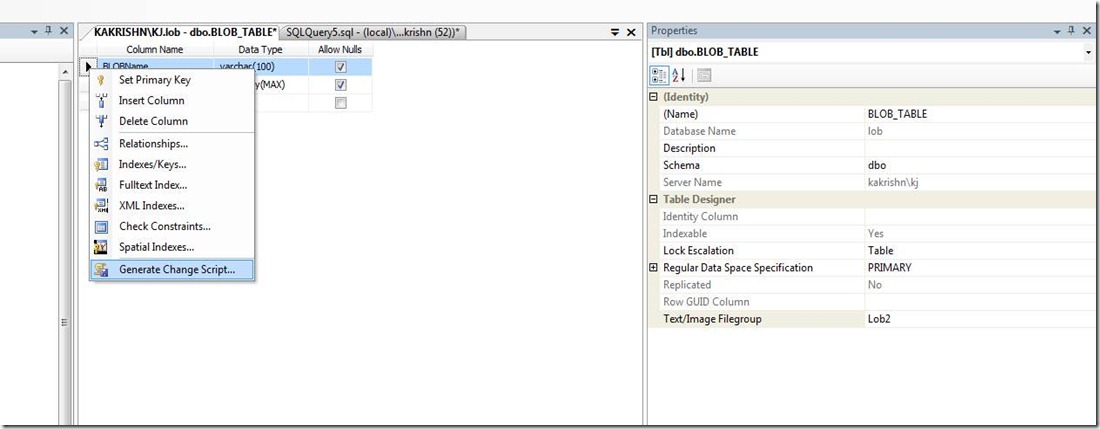This screenshot has height=429, width=1100.
Task: Sort properties with the Alphabetical icon
Action: pos(679,75)
